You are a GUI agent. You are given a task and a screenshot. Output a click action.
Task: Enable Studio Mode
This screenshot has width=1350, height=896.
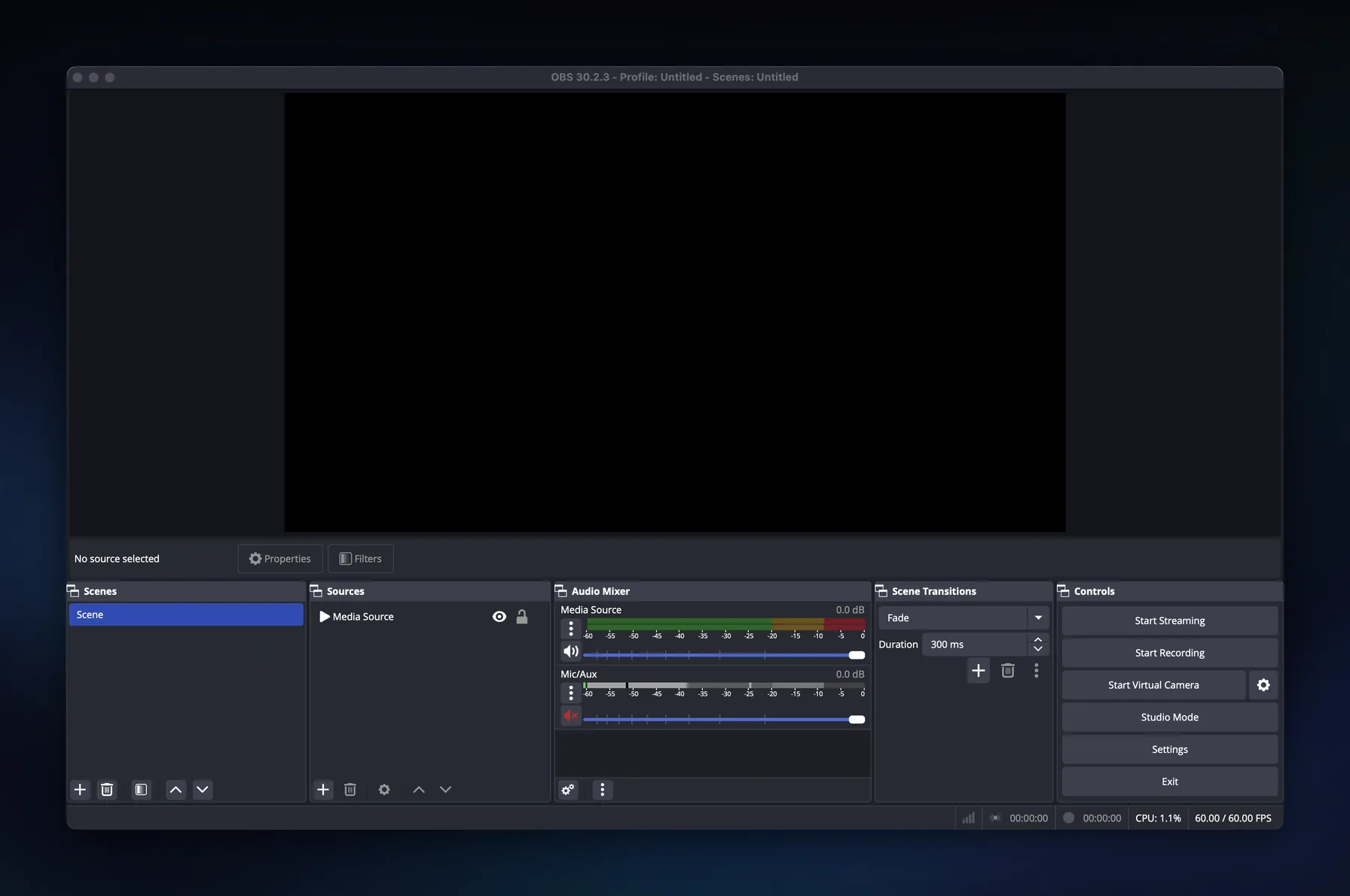tap(1169, 717)
